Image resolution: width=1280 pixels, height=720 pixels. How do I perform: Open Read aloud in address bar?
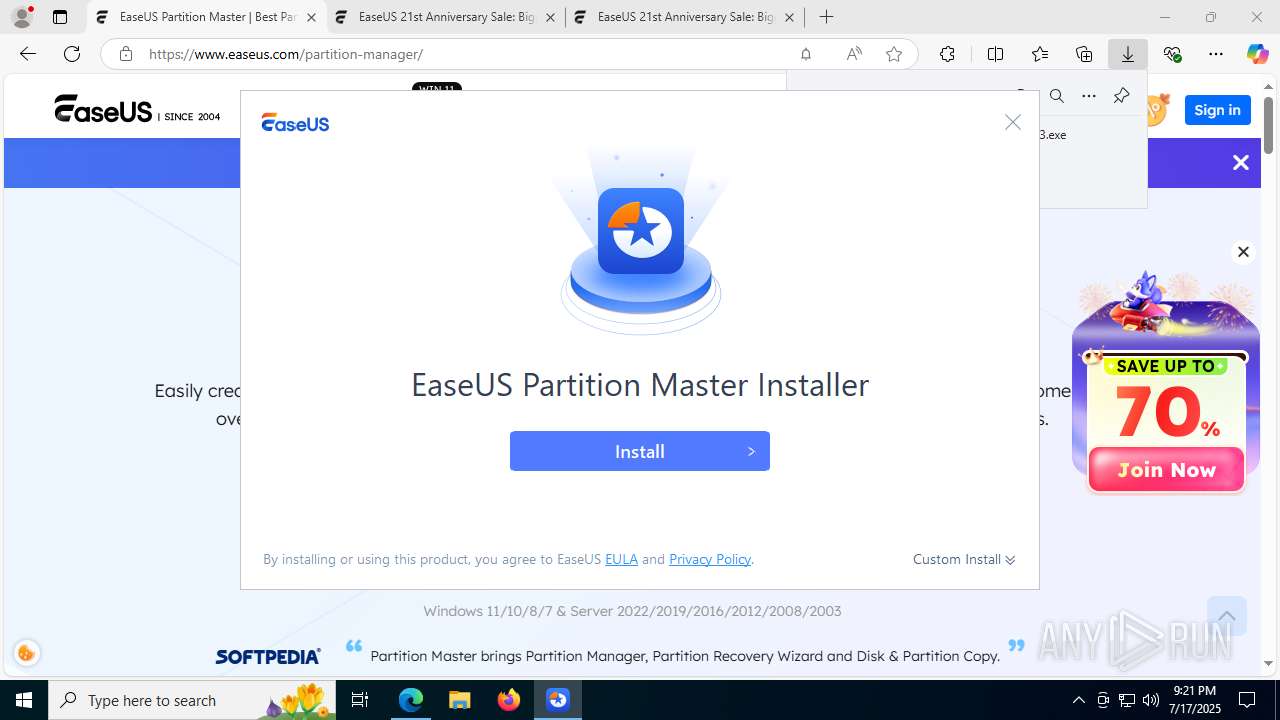point(854,54)
